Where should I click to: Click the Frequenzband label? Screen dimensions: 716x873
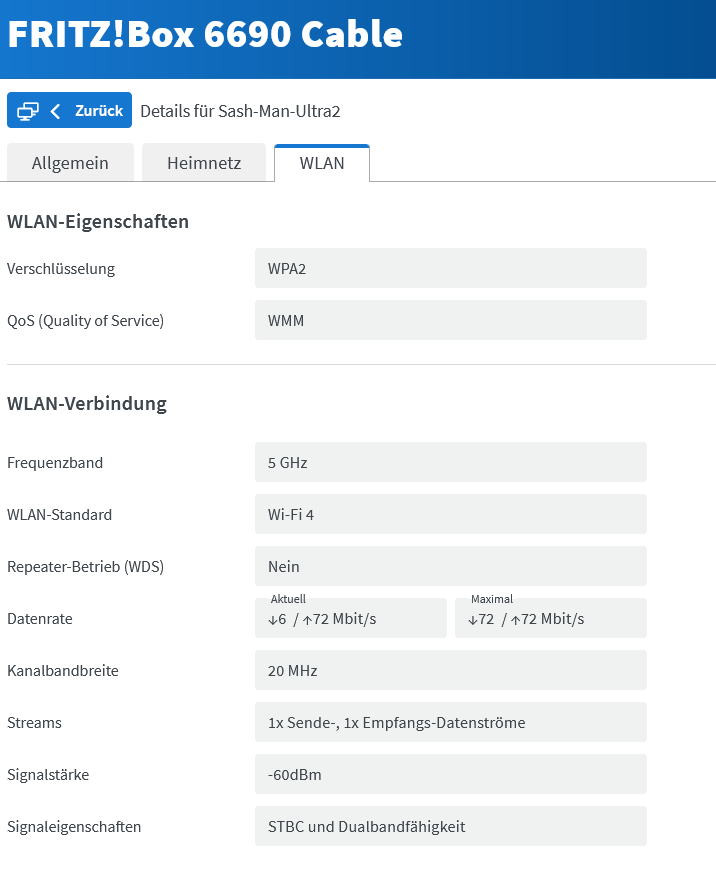tap(55, 463)
